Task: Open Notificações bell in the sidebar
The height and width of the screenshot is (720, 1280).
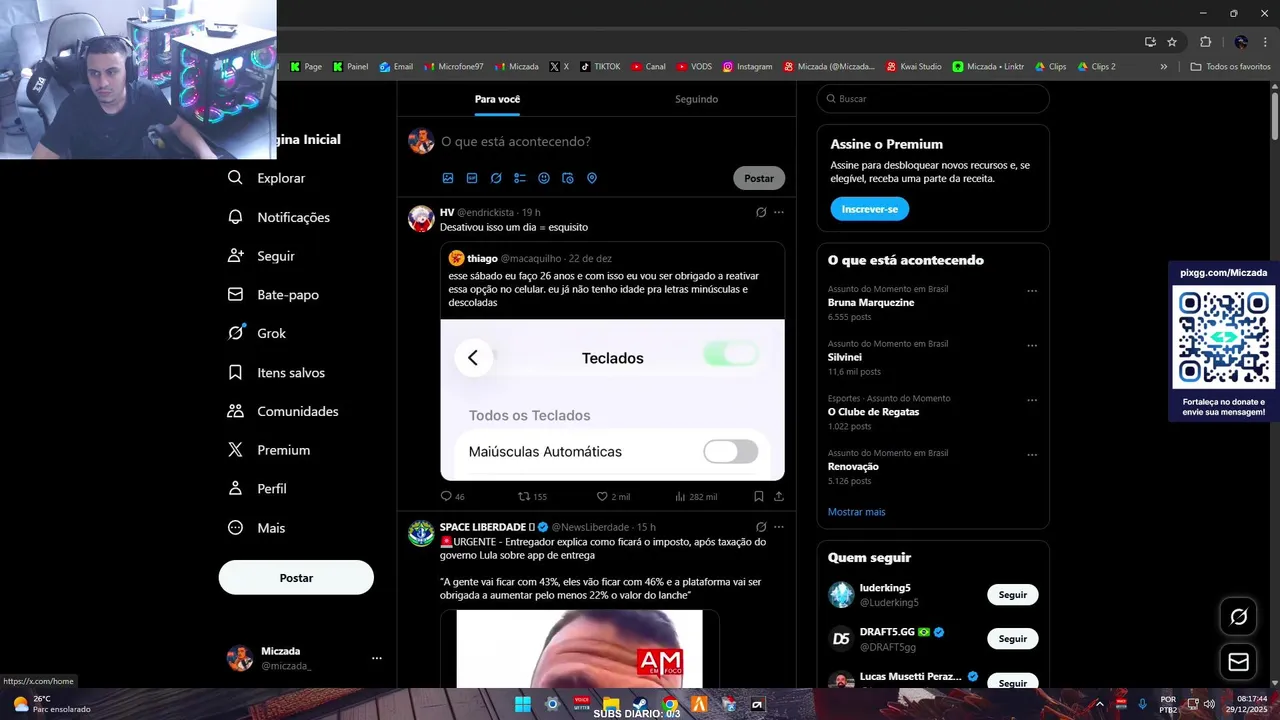Action: (278, 217)
